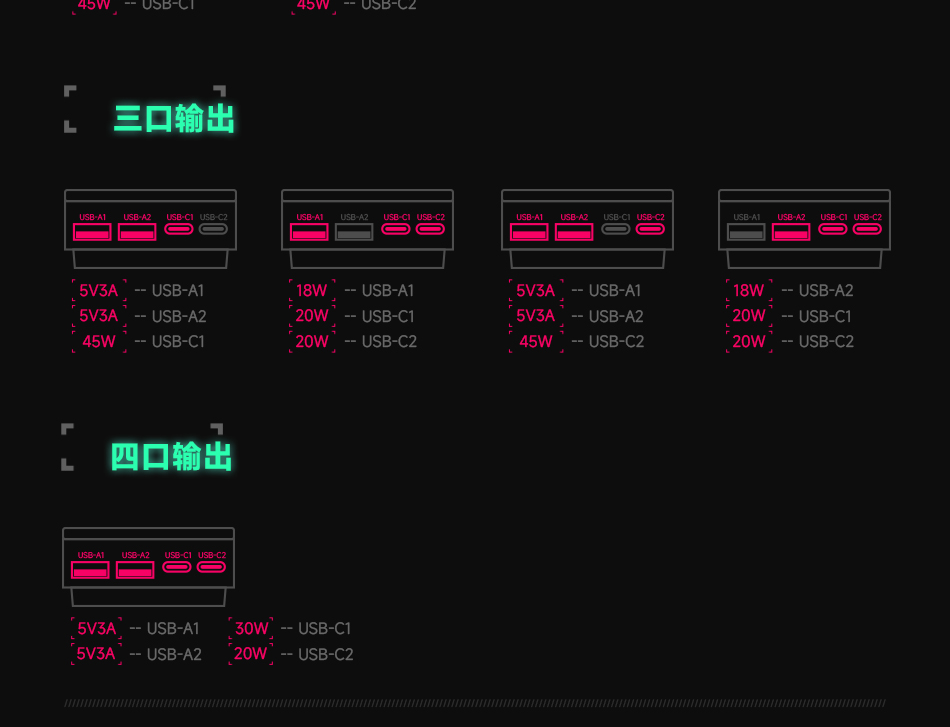Click the USB-A1 port on the four-port charger diagram
The image size is (950, 727).
pos(90,570)
